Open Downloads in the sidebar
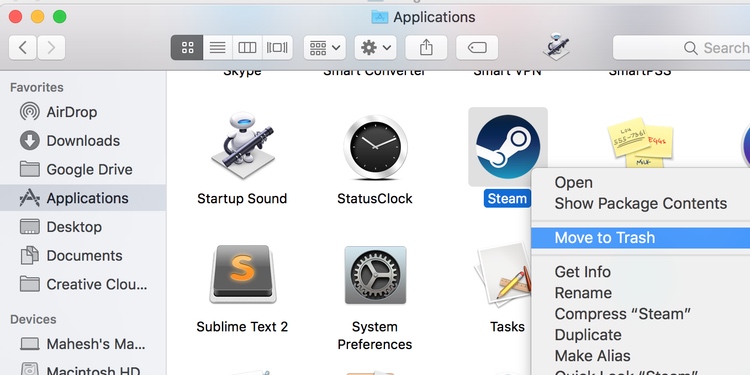Image resolution: width=750 pixels, height=375 pixels. [x=83, y=141]
